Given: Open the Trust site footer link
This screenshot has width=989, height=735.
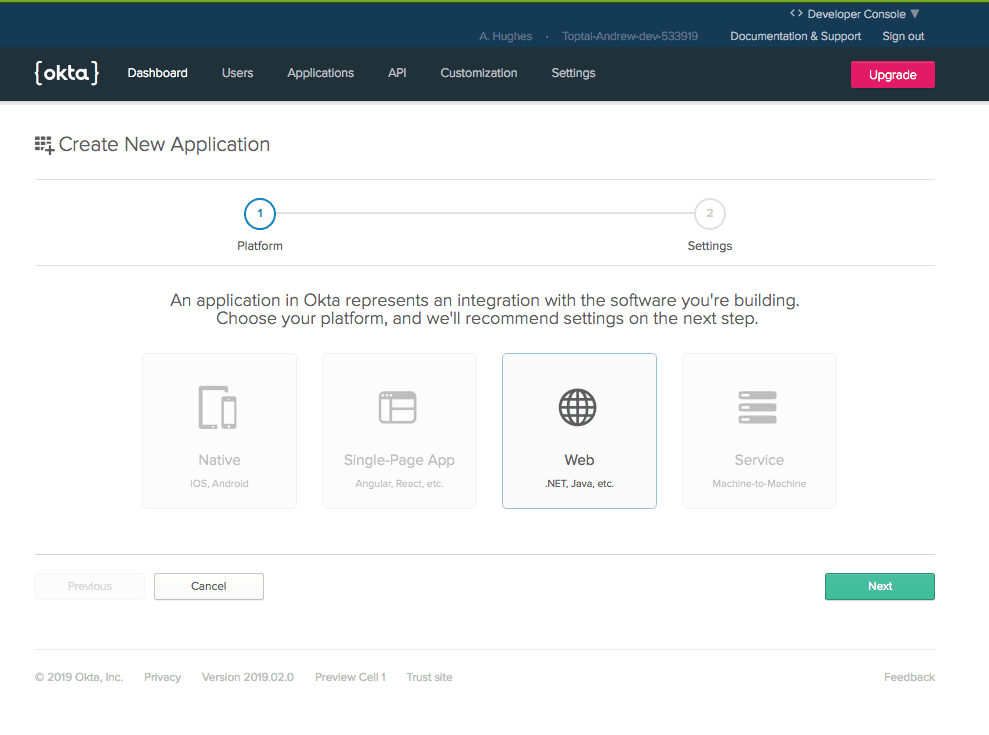Looking at the screenshot, I should point(429,677).
